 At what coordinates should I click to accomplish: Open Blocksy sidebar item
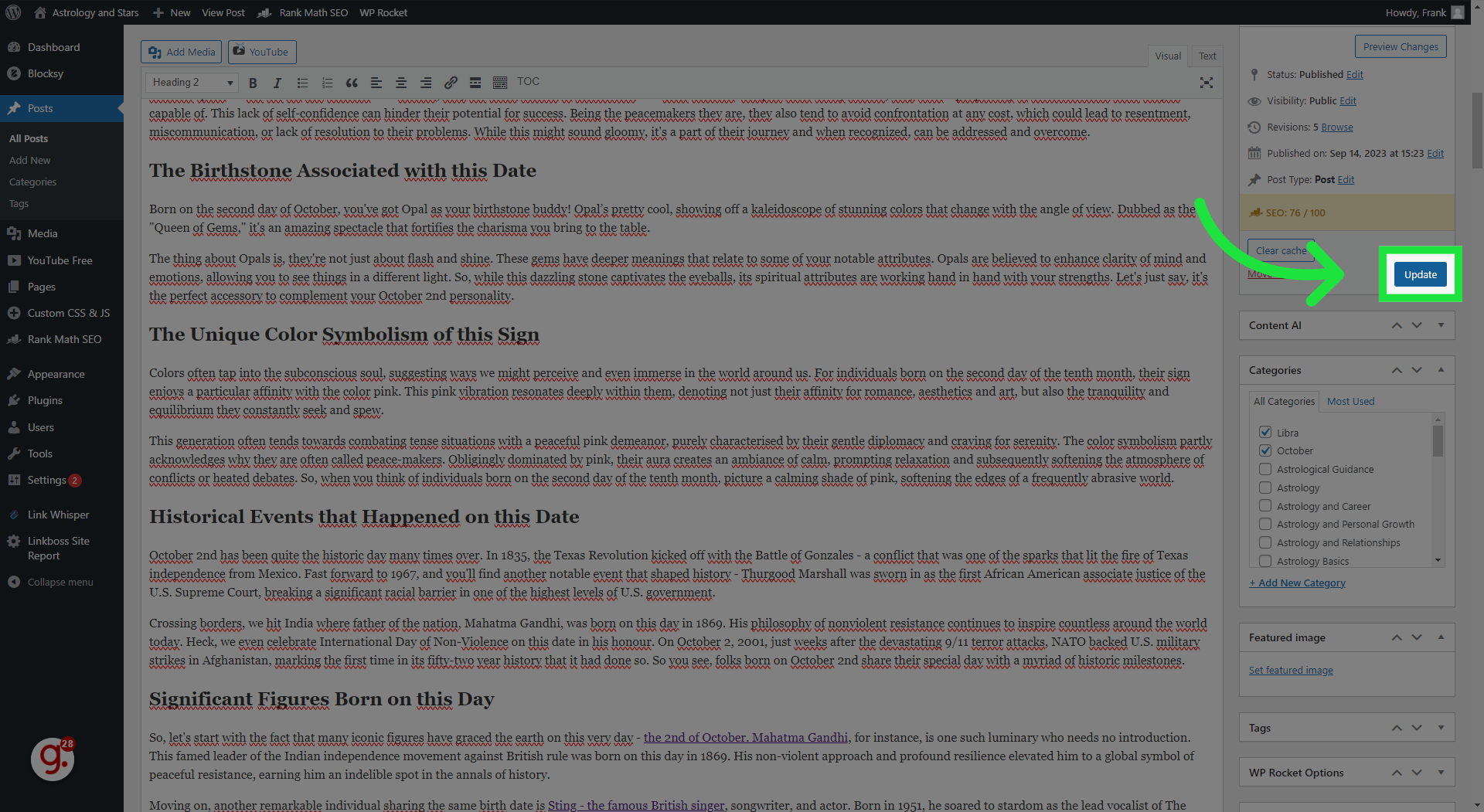(x=46, y=73)
